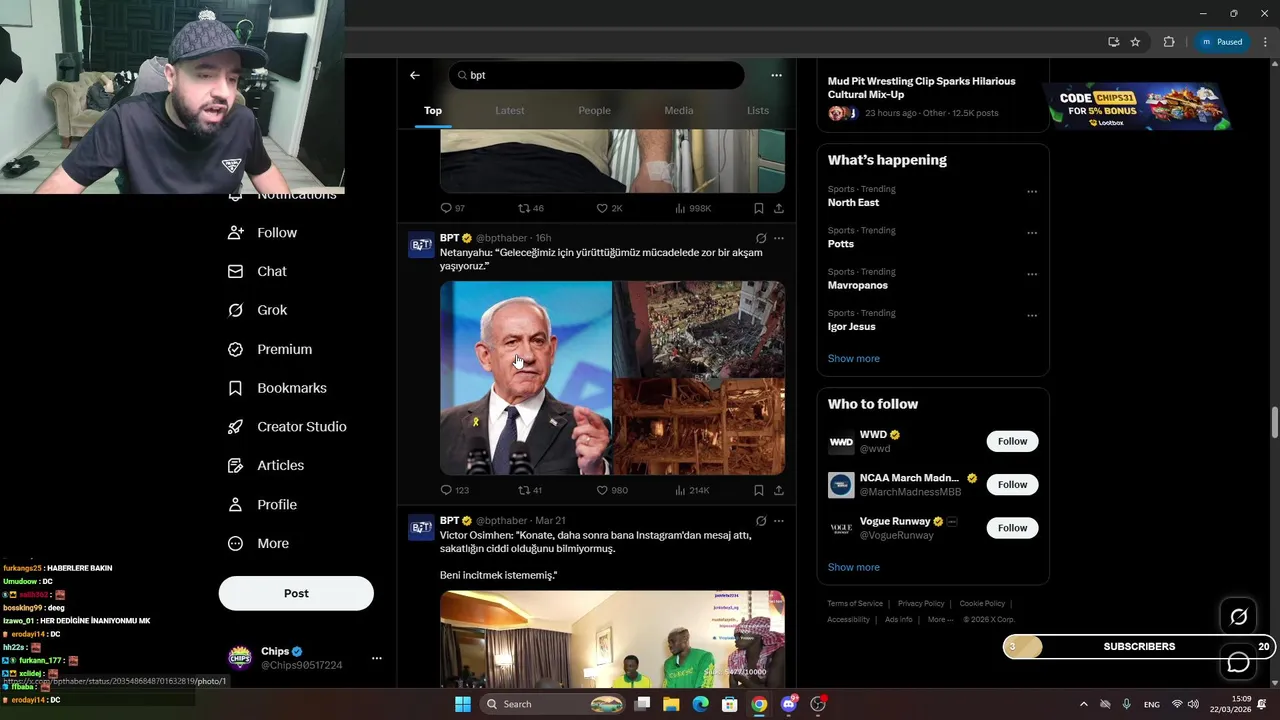Open the aerial destruction photo
The image size is (1280, 720).
699,329
